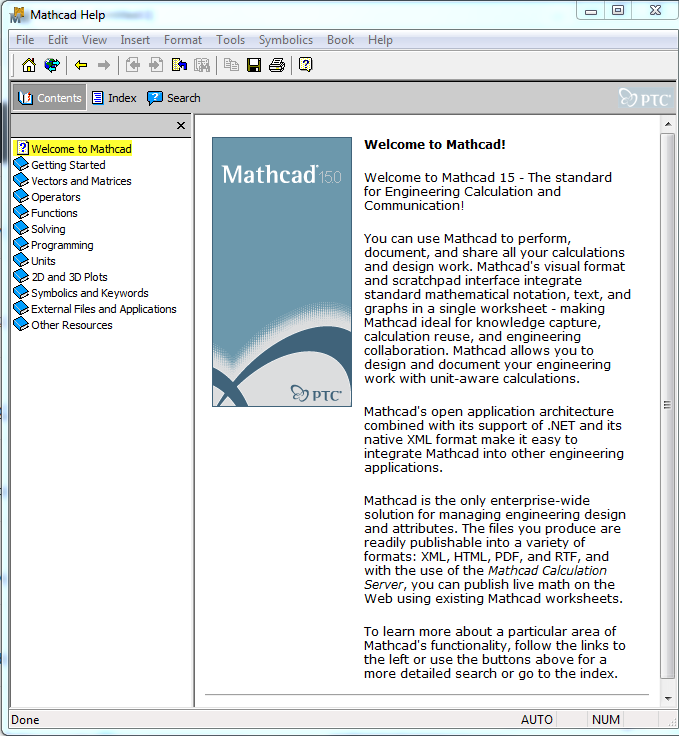
Task: Click the help question mark toolbar icon
Action: coord(306,65)
